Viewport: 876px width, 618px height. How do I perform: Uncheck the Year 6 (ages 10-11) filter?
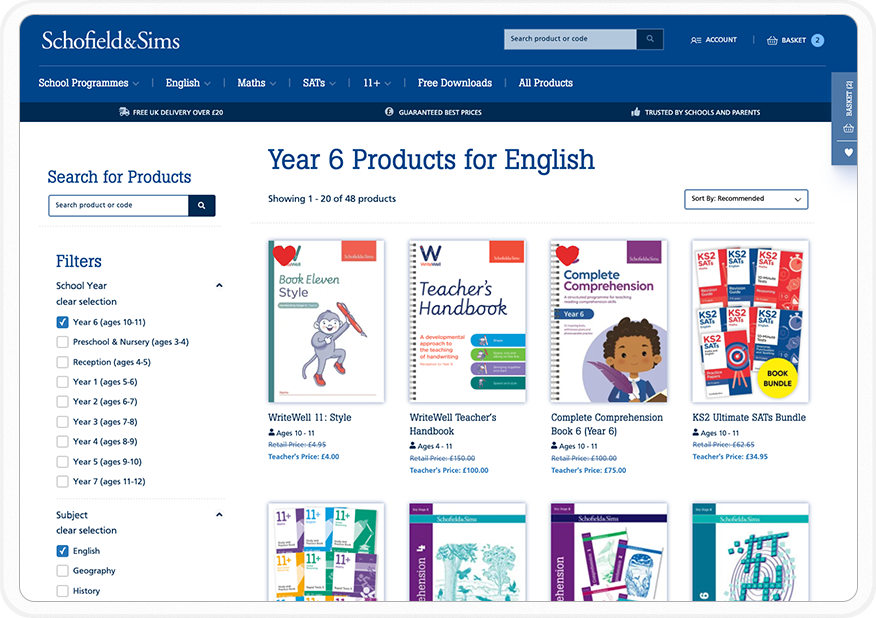pyautogui.click(x=63, y=322)
